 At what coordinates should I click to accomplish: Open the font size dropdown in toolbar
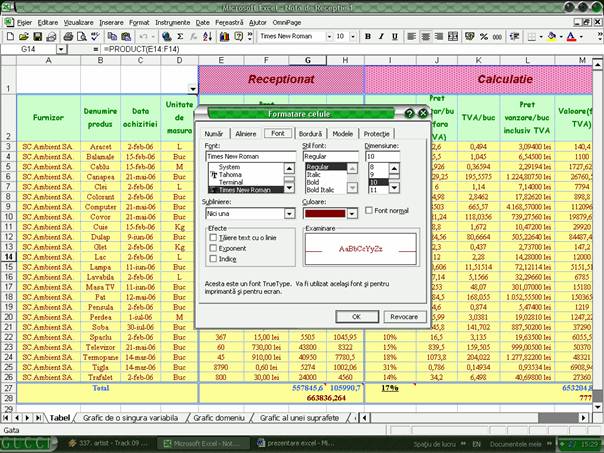click(x=352, y=37)
